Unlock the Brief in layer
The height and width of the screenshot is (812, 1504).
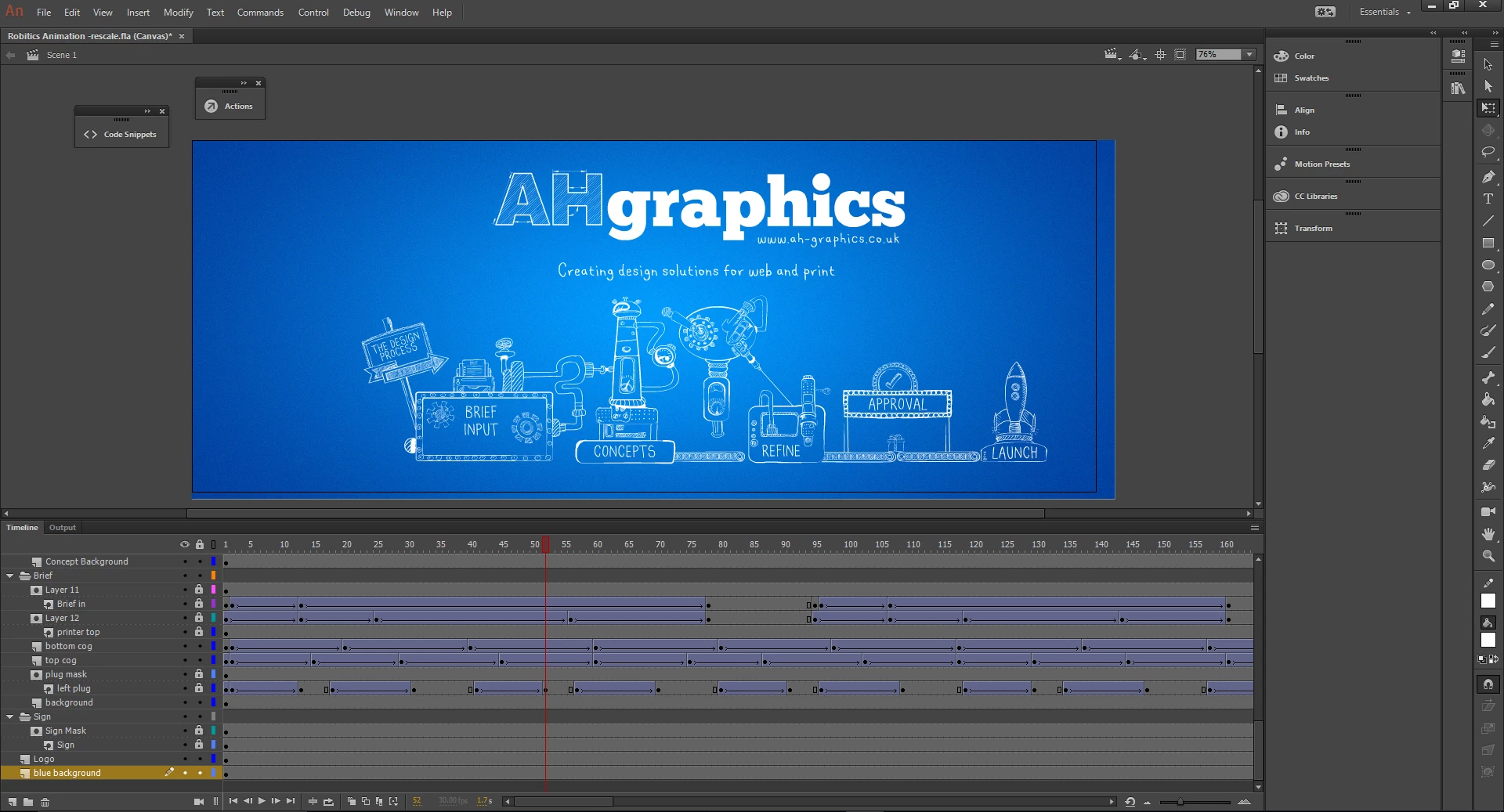[x=199, y=604]
